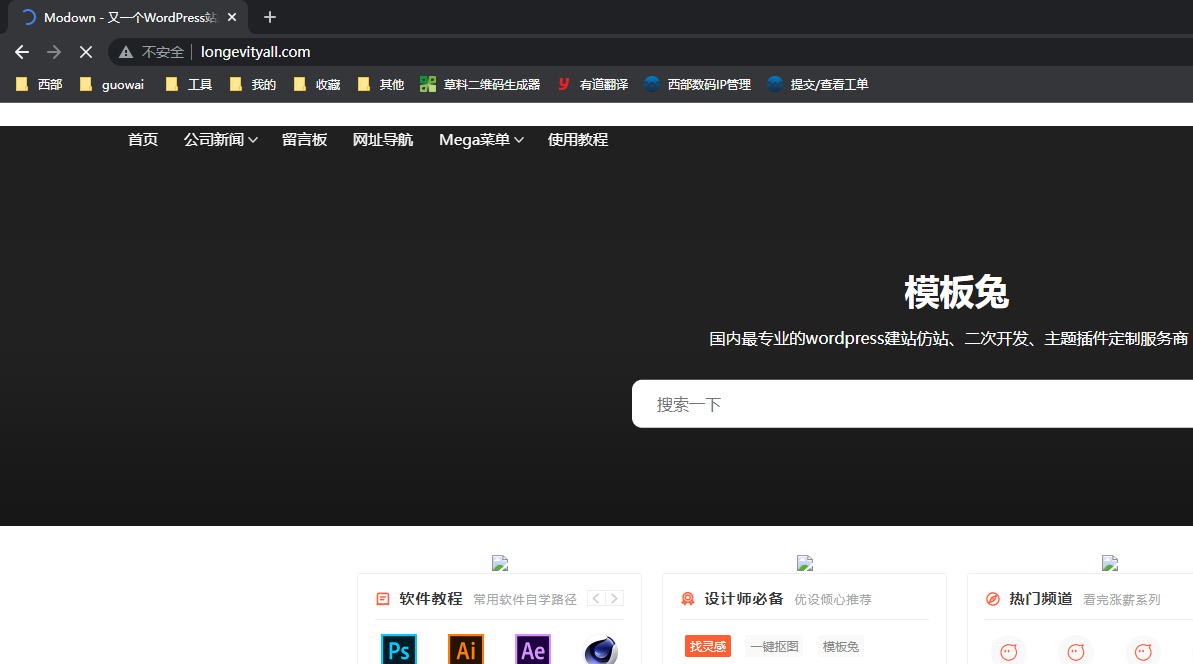The width and height of the screenshot is (1193, 664).
Task: Open the After Effects (Ae) tutorial icon
Action: pos(533,650)
